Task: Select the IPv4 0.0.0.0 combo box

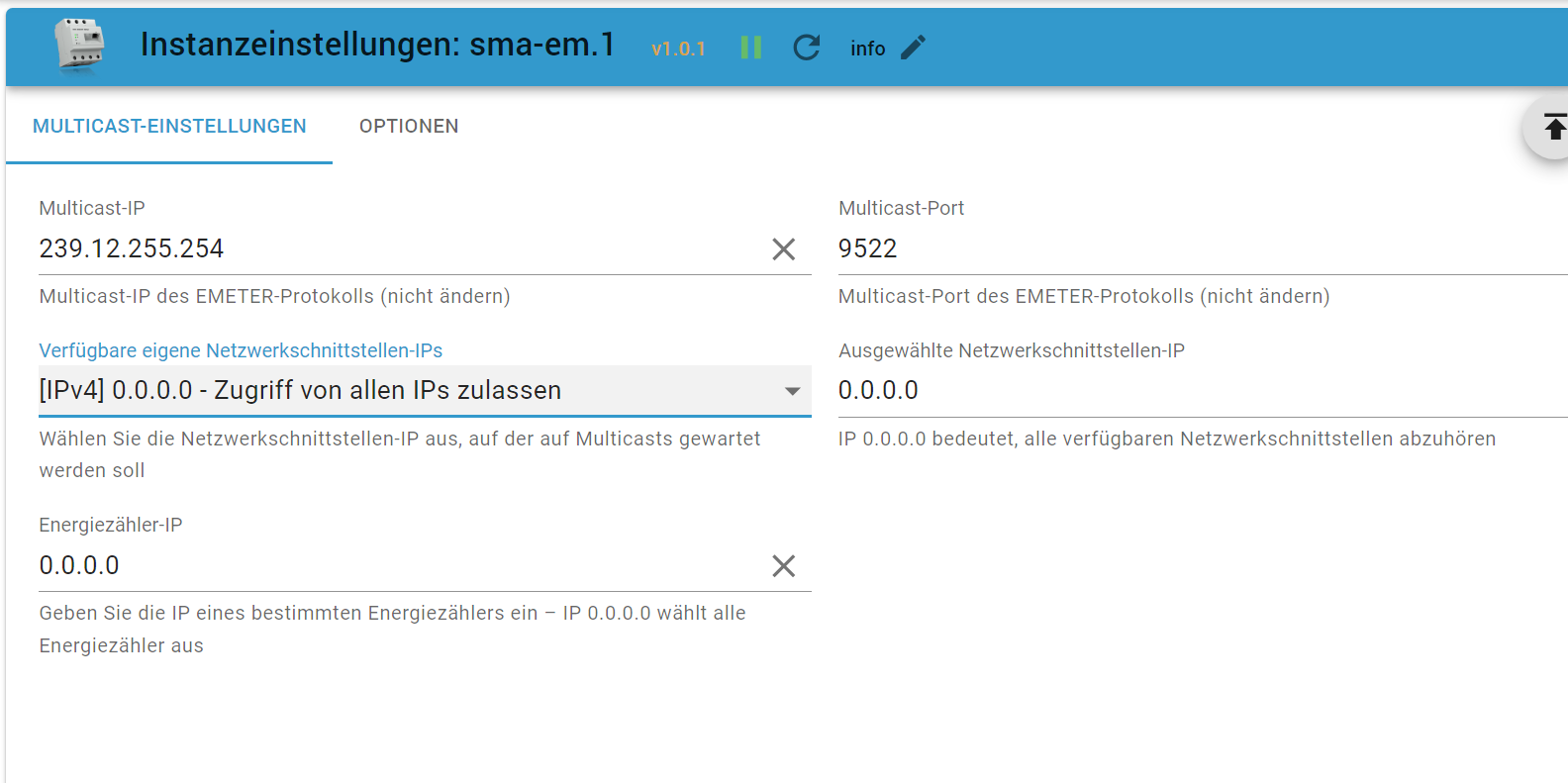Action: click(425, 391)
